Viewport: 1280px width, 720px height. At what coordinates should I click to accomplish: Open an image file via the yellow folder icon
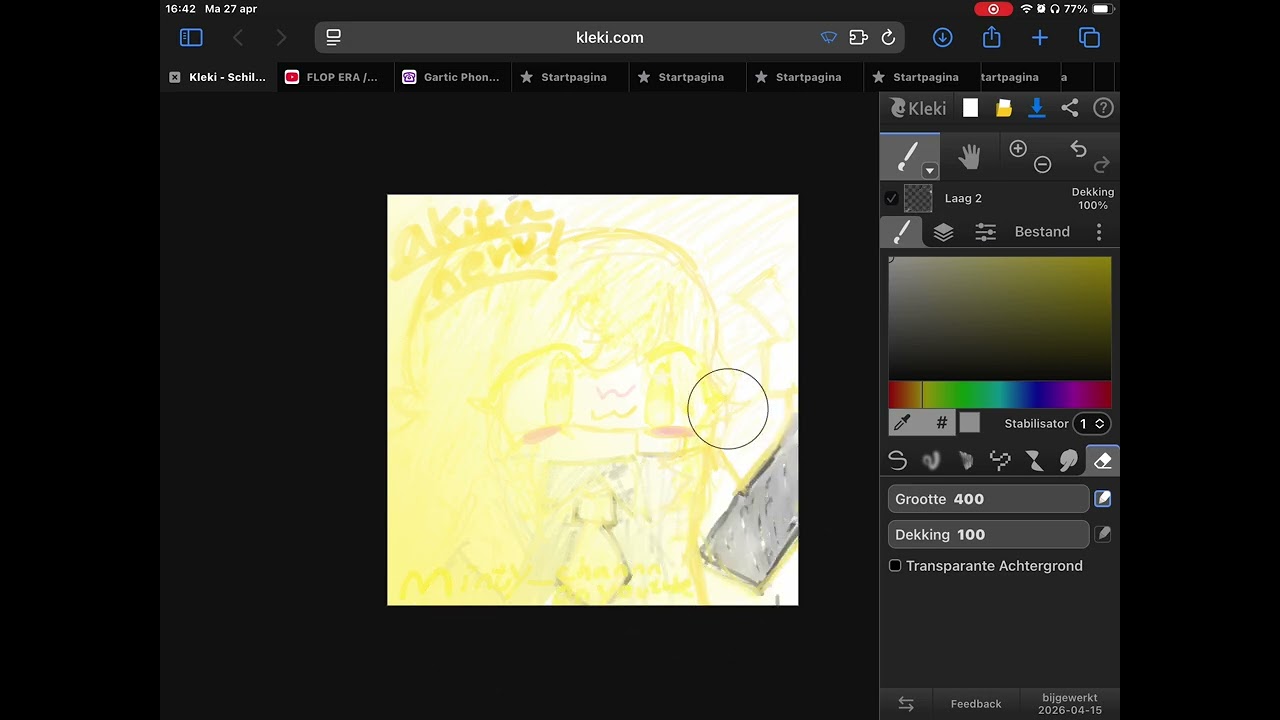click(1003, 108)
